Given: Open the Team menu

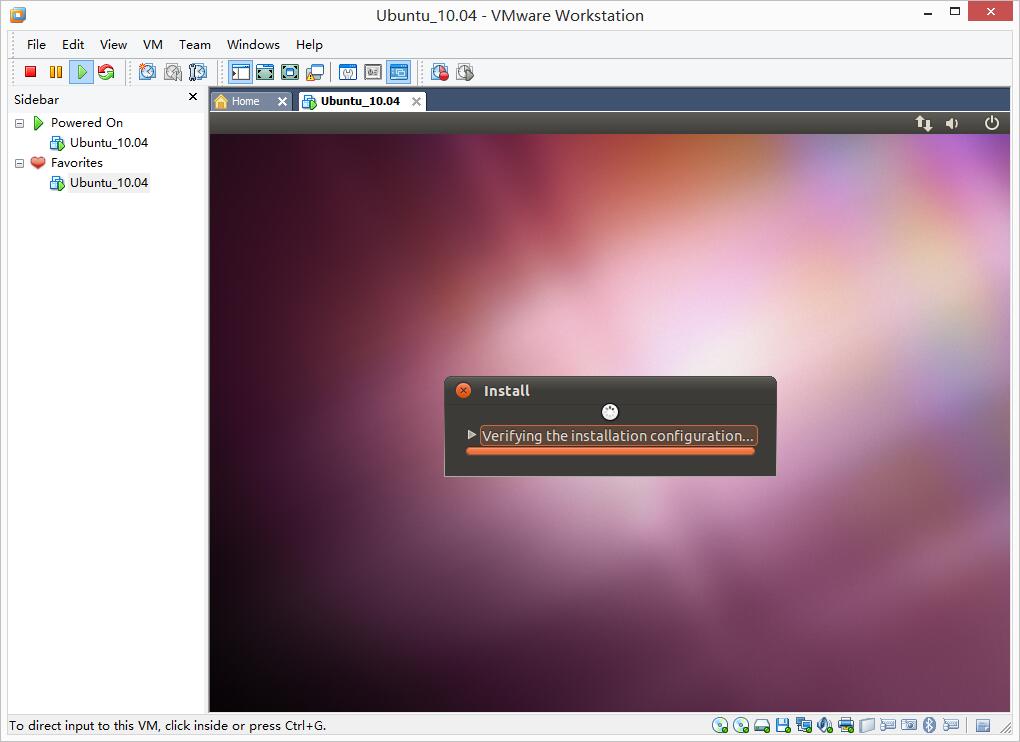Looking at the screenshot, I should tap(195, 44).
